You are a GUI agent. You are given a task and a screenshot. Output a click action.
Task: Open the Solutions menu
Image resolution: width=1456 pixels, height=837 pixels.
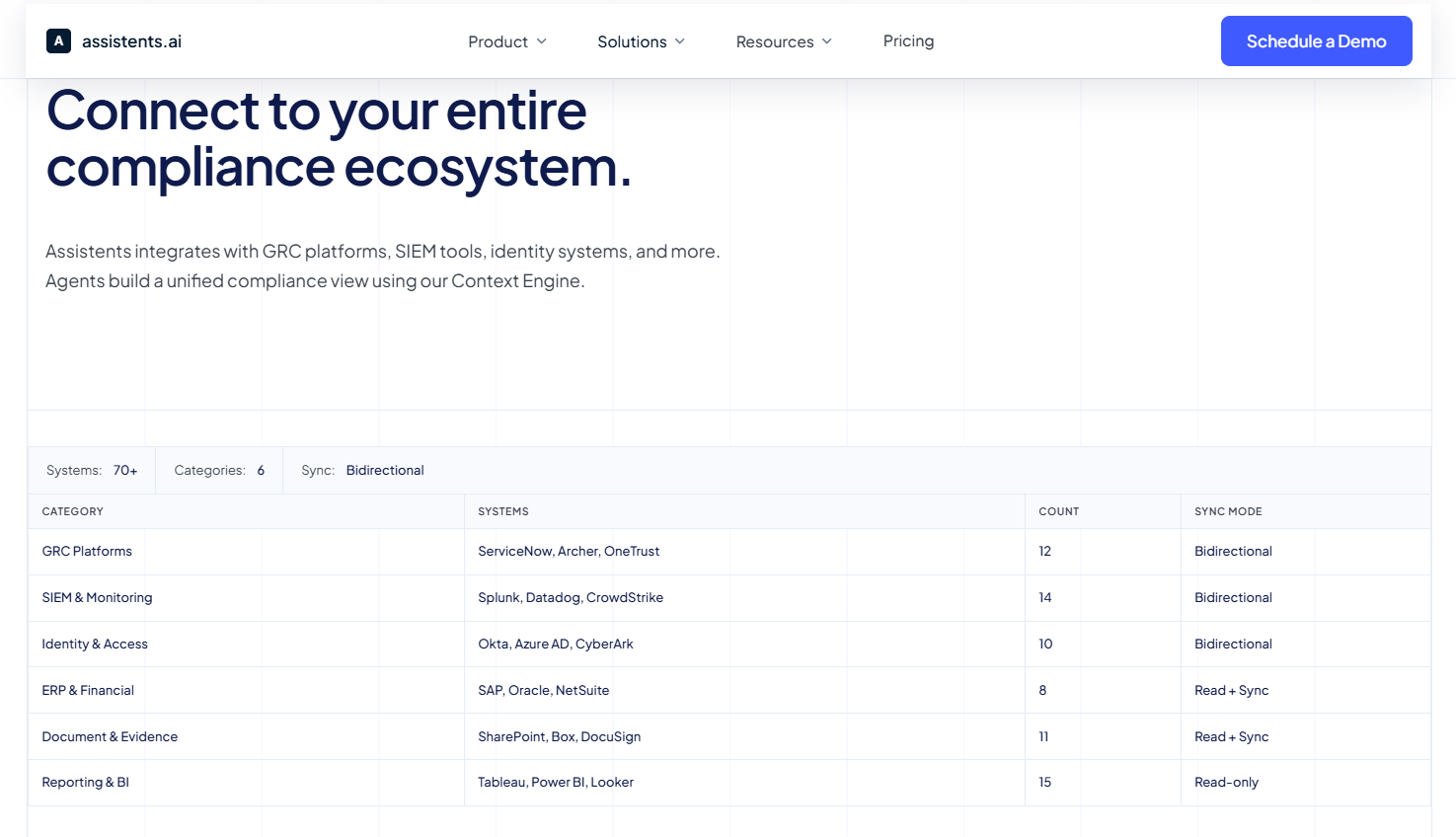[632, 41]
